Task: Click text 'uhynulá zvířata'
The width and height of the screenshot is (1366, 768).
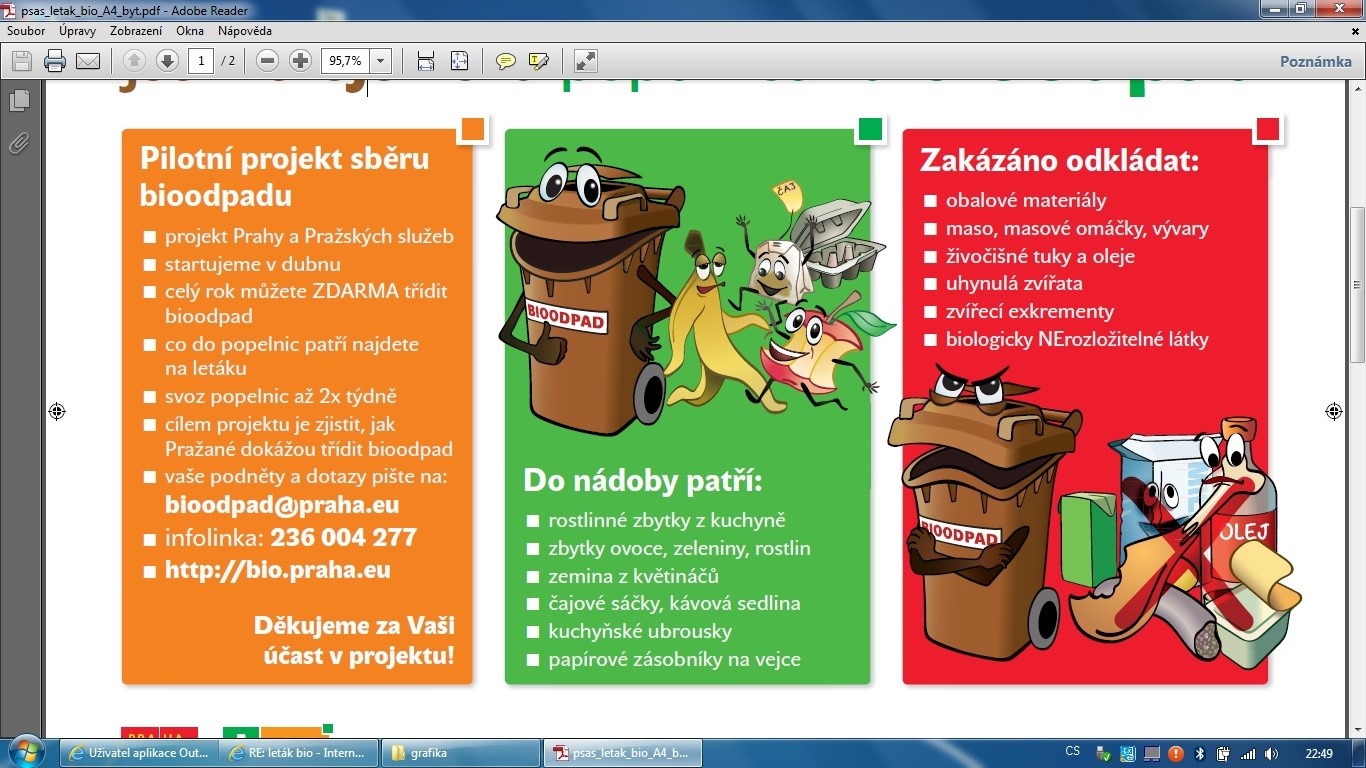Action: coord(1014,283)
